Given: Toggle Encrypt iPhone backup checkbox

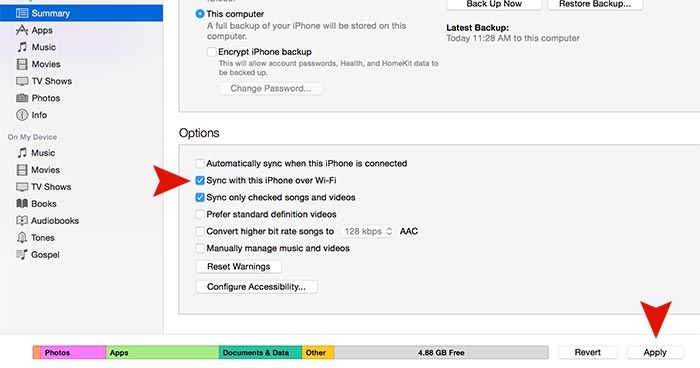Looking at the screenshot, I should 212,52.
